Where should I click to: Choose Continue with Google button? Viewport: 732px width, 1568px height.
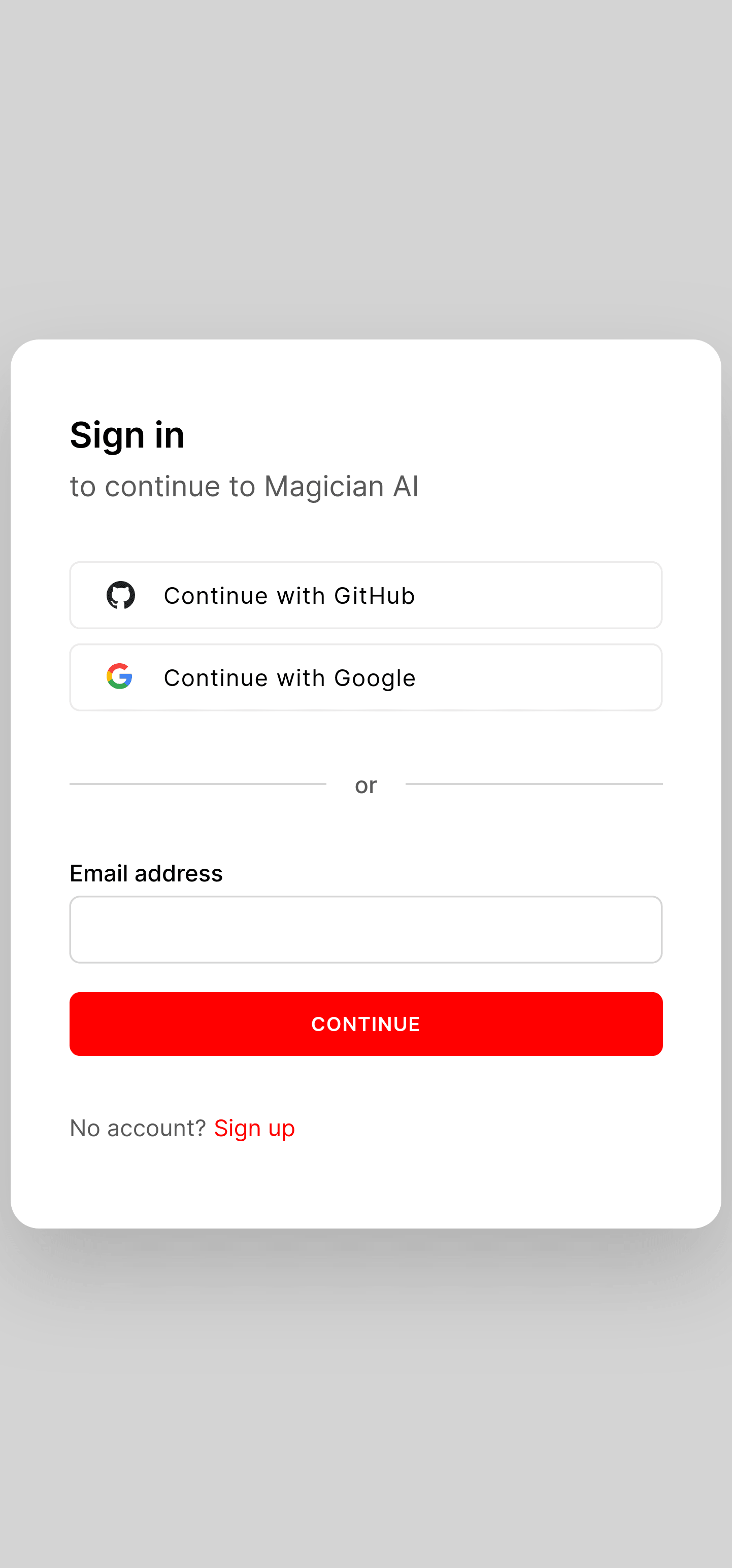(366, 677)
